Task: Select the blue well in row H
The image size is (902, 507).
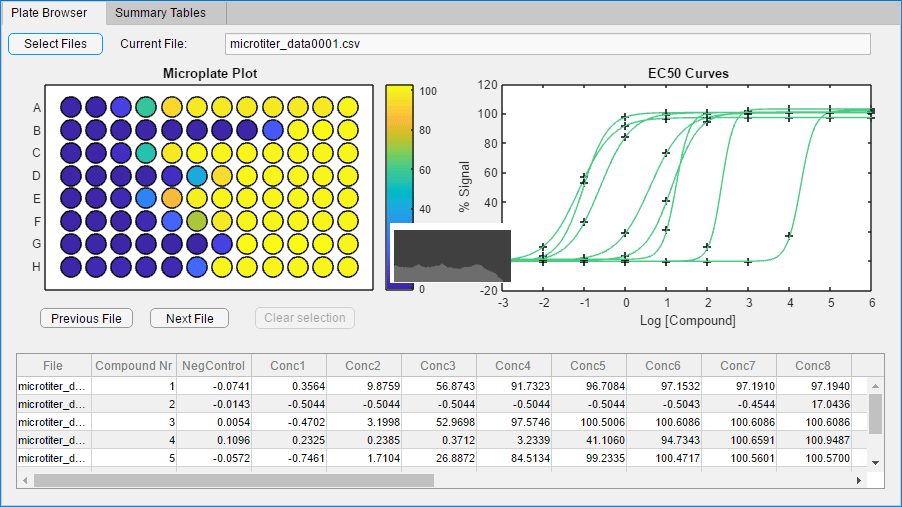Action: point(196,267)
